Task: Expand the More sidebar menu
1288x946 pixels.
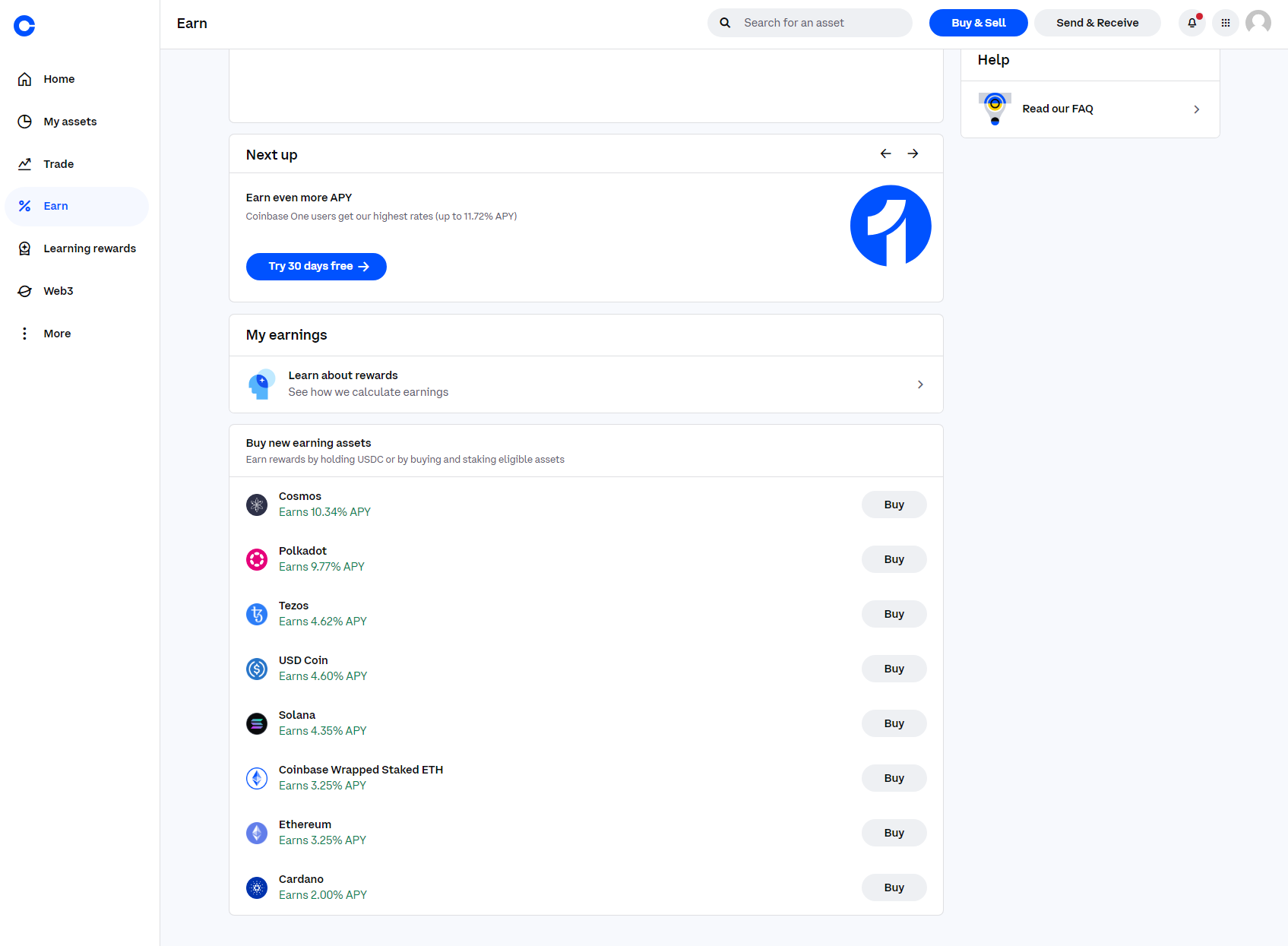Action: click(77, 334)
